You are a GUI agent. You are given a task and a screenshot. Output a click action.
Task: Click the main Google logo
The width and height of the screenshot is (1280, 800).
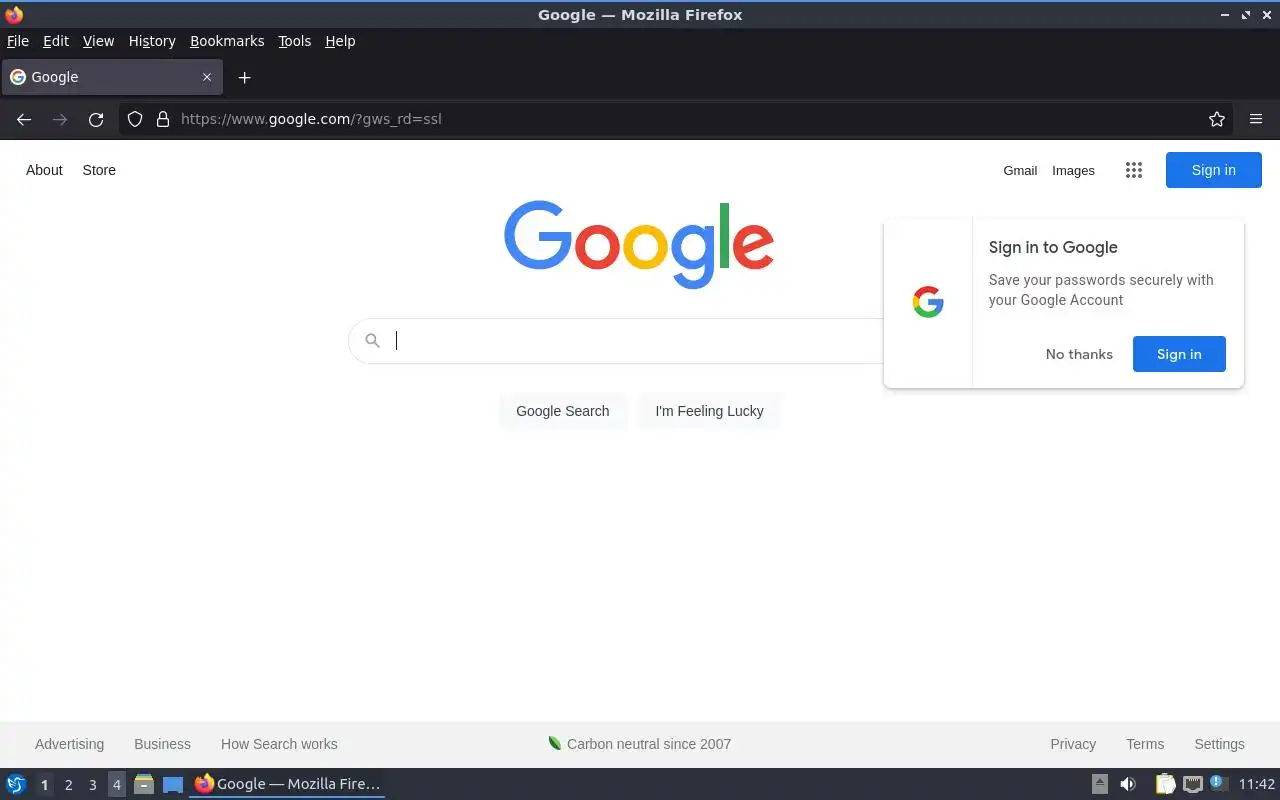pyautogui.click(x=639, y=244)
